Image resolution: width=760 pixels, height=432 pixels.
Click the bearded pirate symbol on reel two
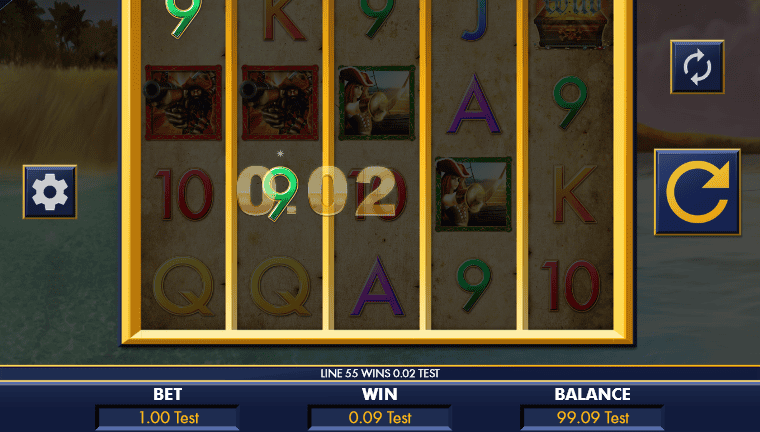[x=280, y=103]
